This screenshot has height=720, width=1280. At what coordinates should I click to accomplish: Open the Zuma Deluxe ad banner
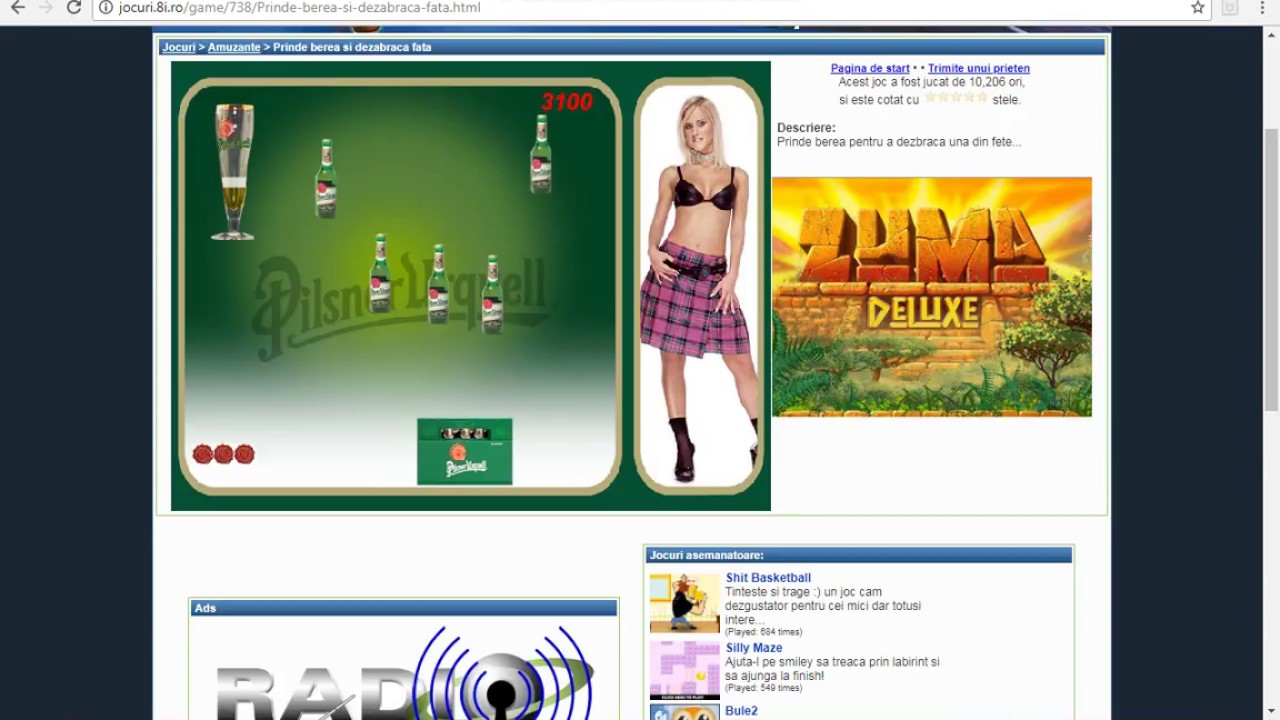tap(932, 297)
